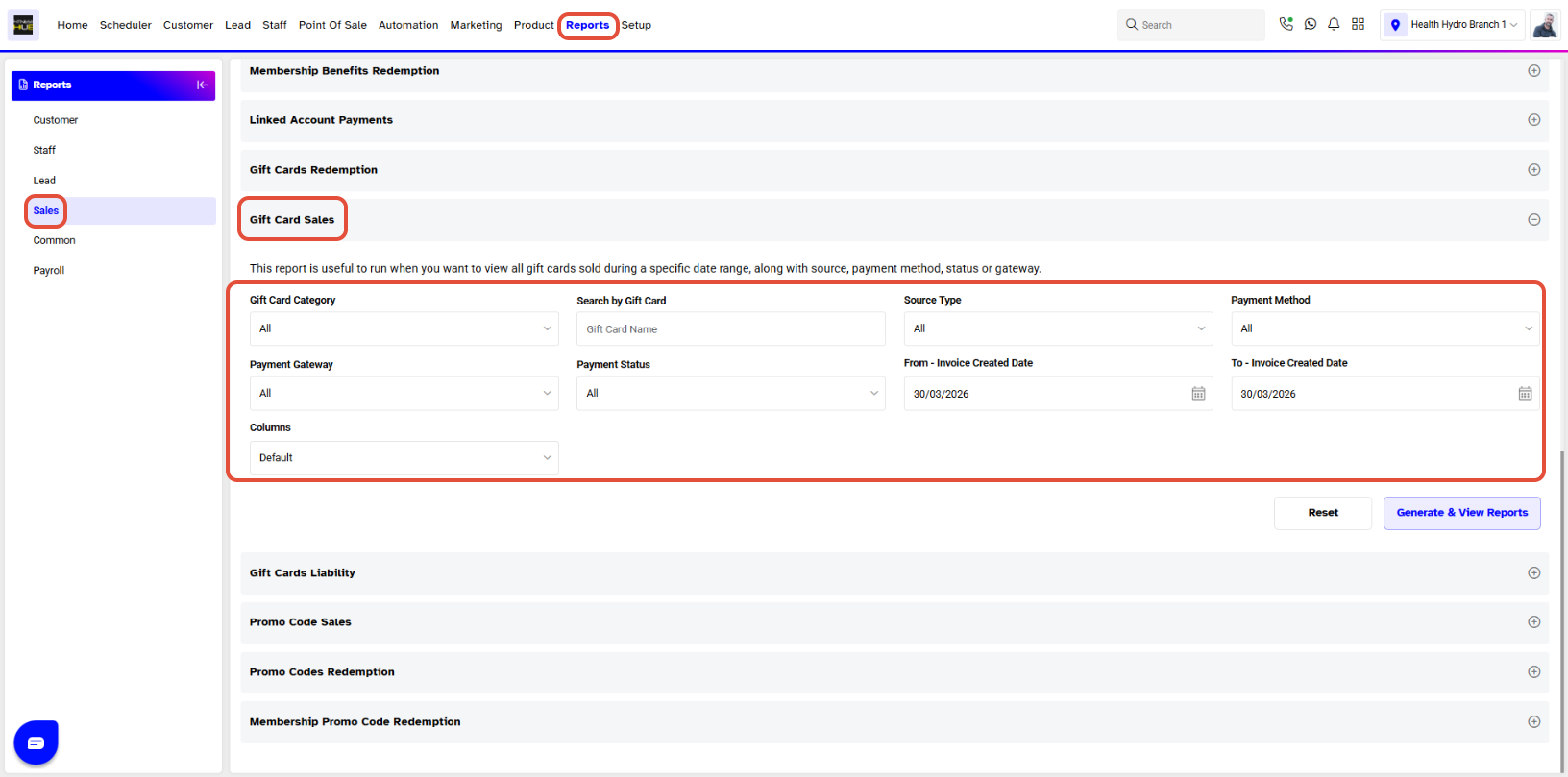Open the apps grid icon in the header
This screenshot has width=1568, height=777.
pos(1358,24)
